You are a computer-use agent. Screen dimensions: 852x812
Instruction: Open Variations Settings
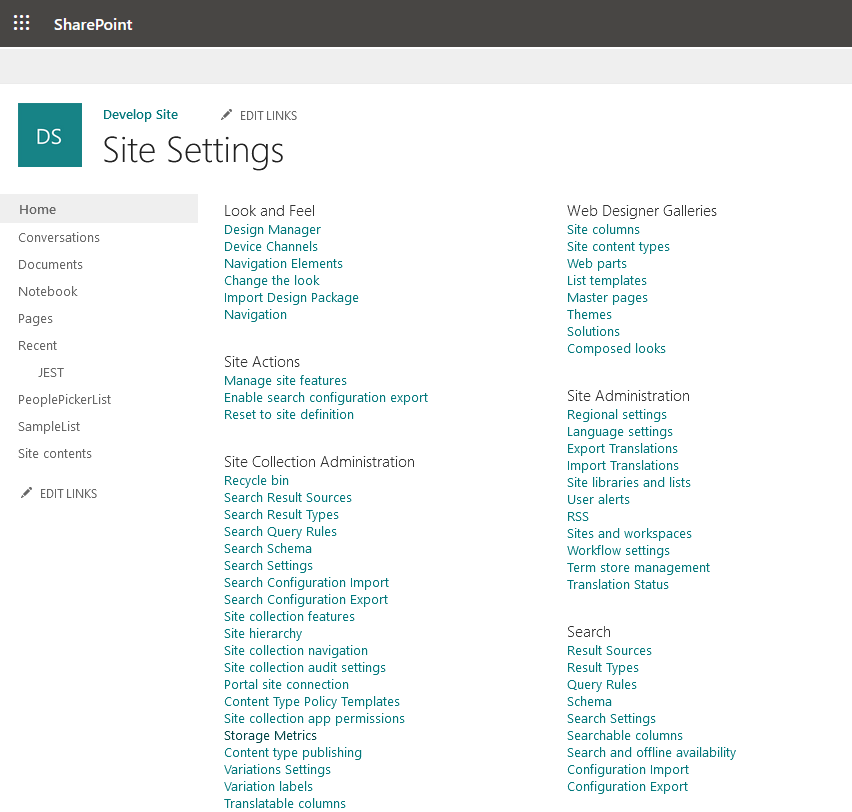pos(277,770)
